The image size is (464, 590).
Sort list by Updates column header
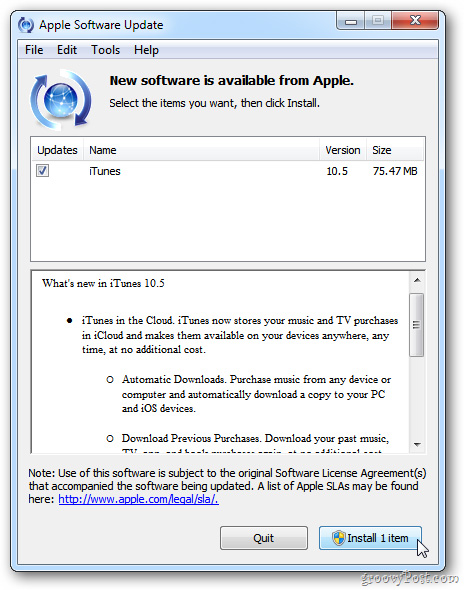point(57,150)
